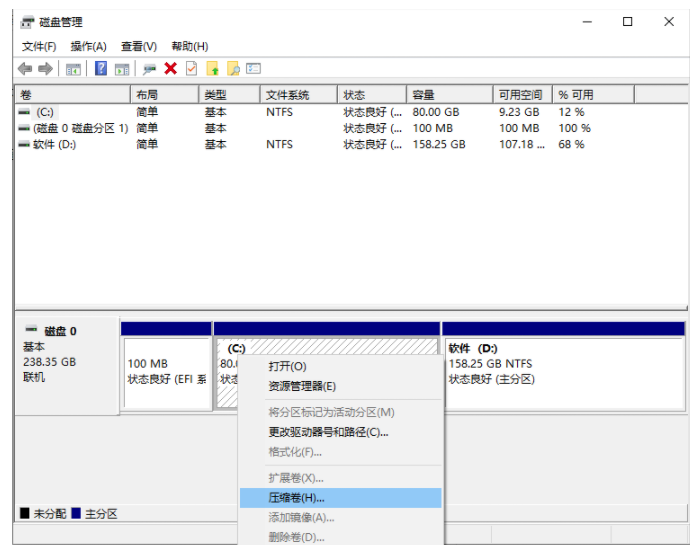Viewport: 698px width, 552px height.
Task: Choose 打开(O) from context menu
Action: click(287, 366)
